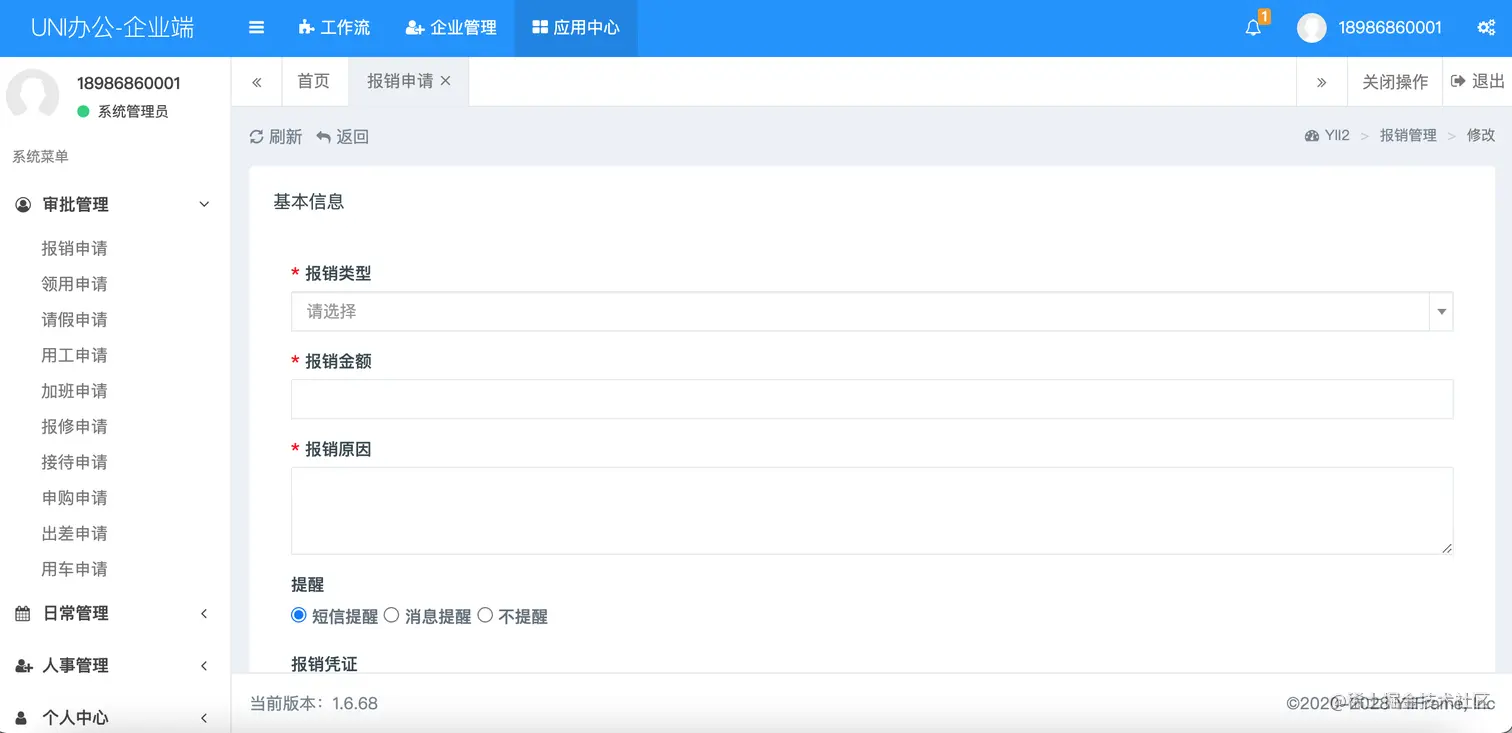Open the notification bell with badge
Screen dimensions: 1512x733
[1253, 28]
